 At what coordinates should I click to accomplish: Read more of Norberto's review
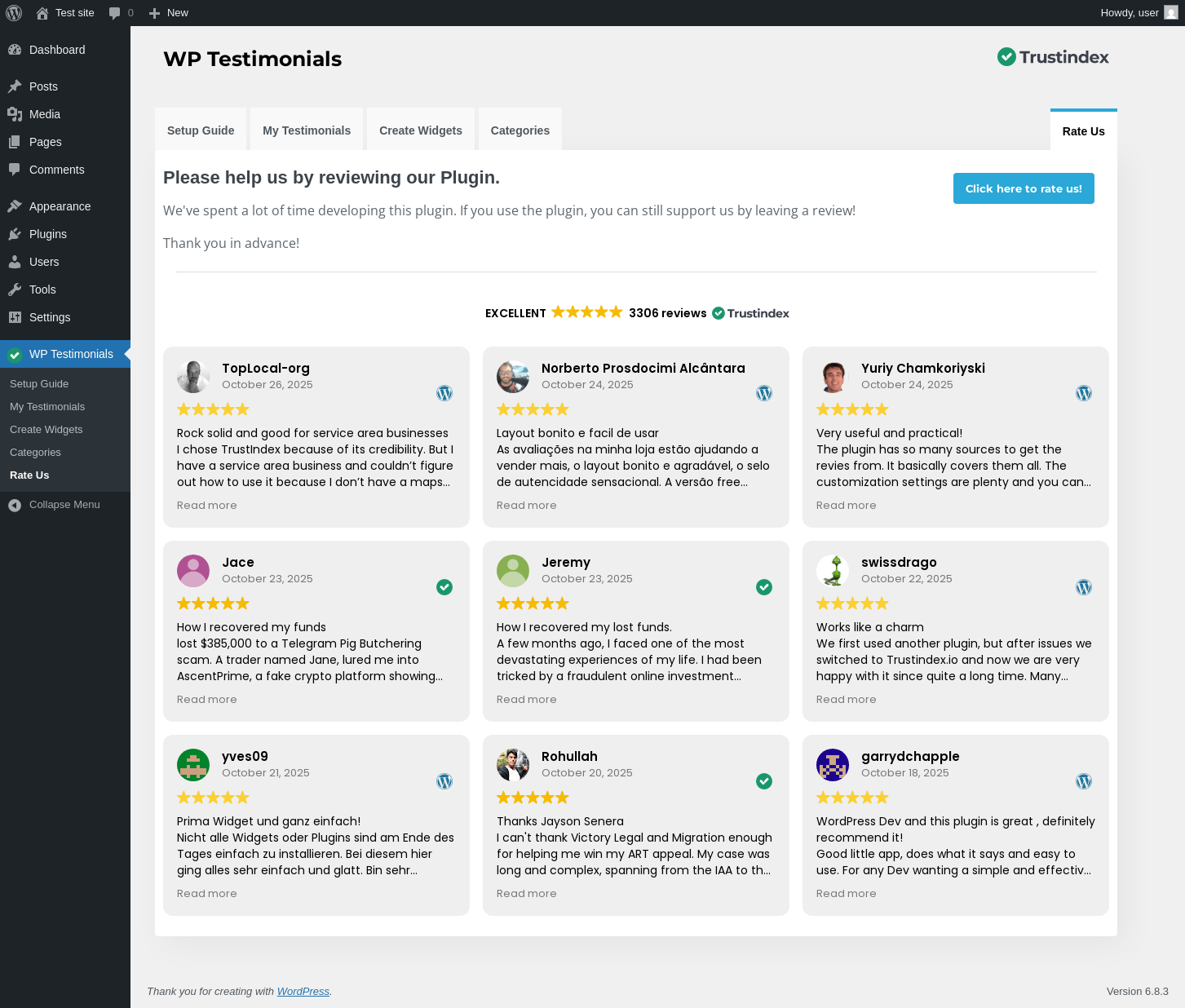527,506
